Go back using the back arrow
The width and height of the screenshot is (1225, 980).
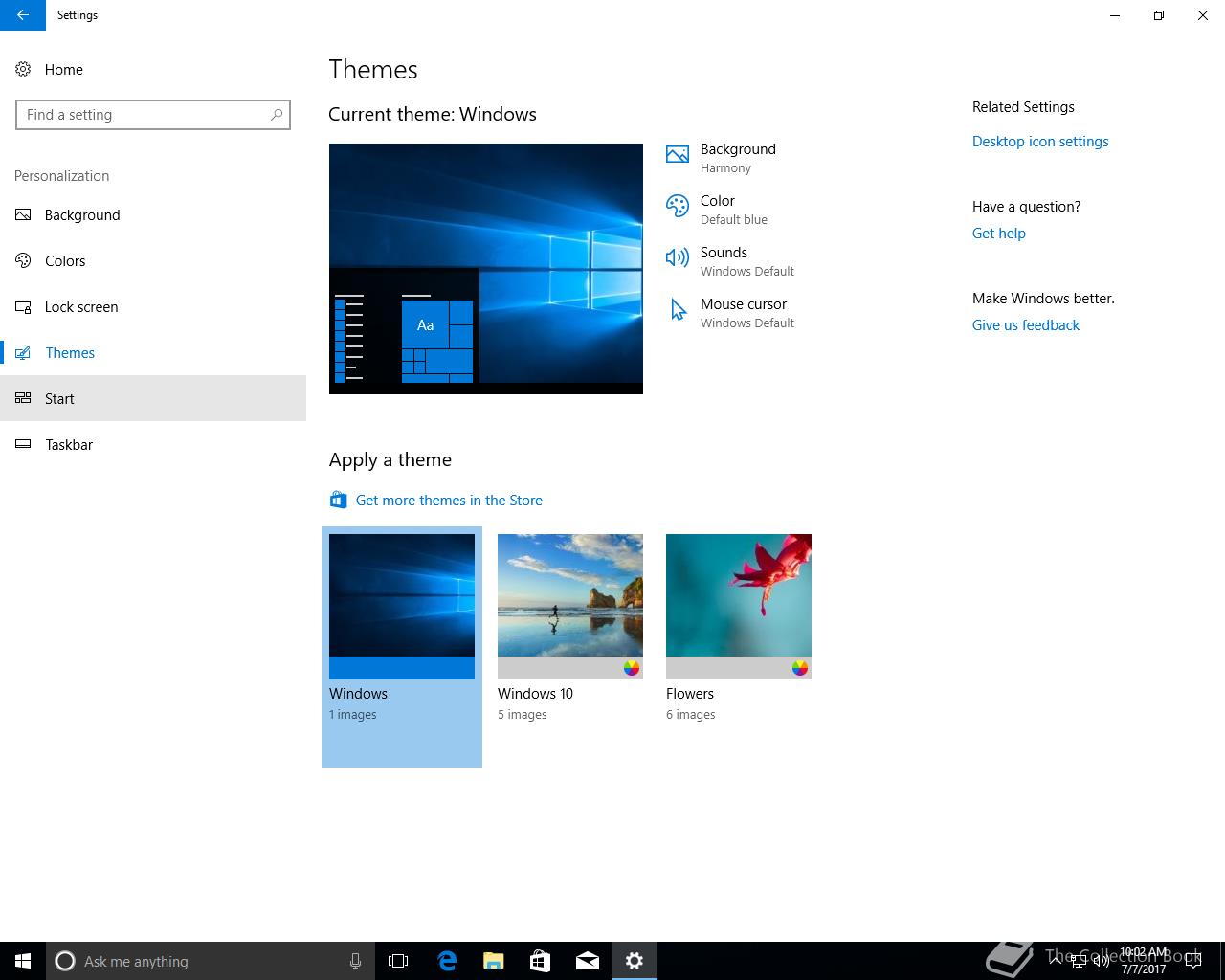(x=22, y=15)
